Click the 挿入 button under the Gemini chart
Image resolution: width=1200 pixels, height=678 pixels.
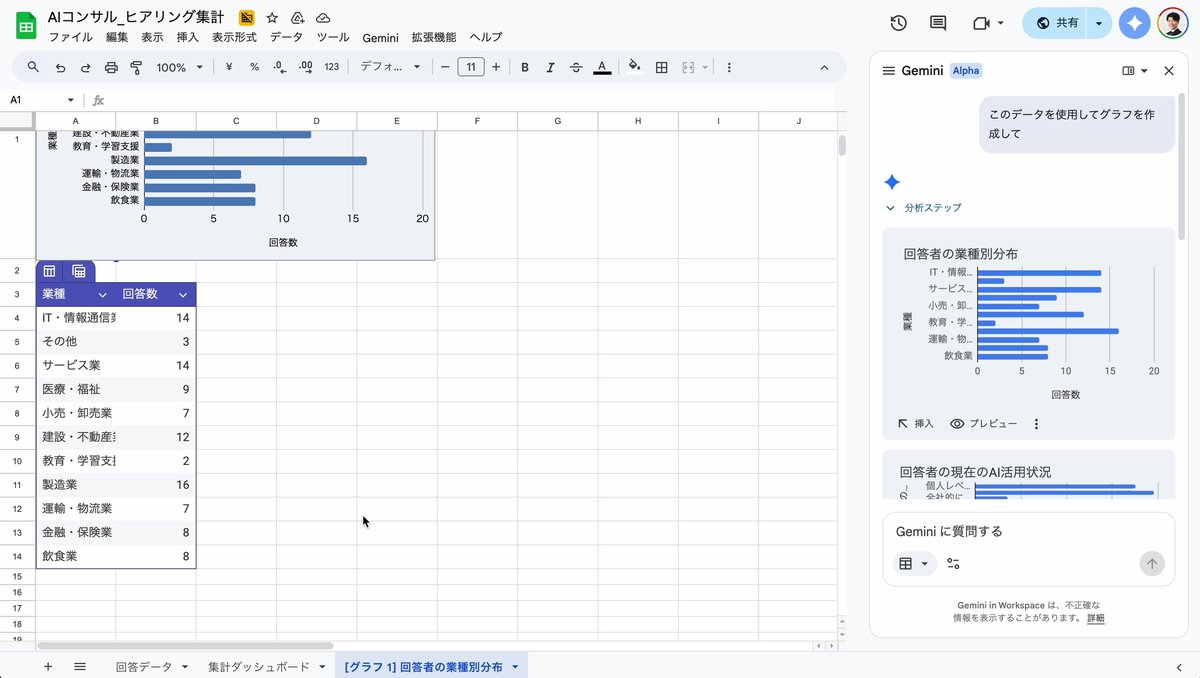[x=915, y=423]
